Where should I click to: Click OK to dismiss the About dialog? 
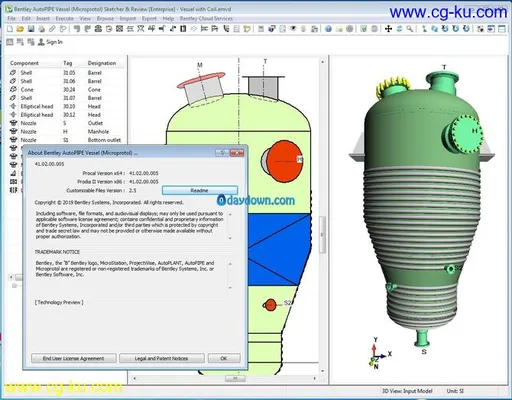(x=224, y=358)
